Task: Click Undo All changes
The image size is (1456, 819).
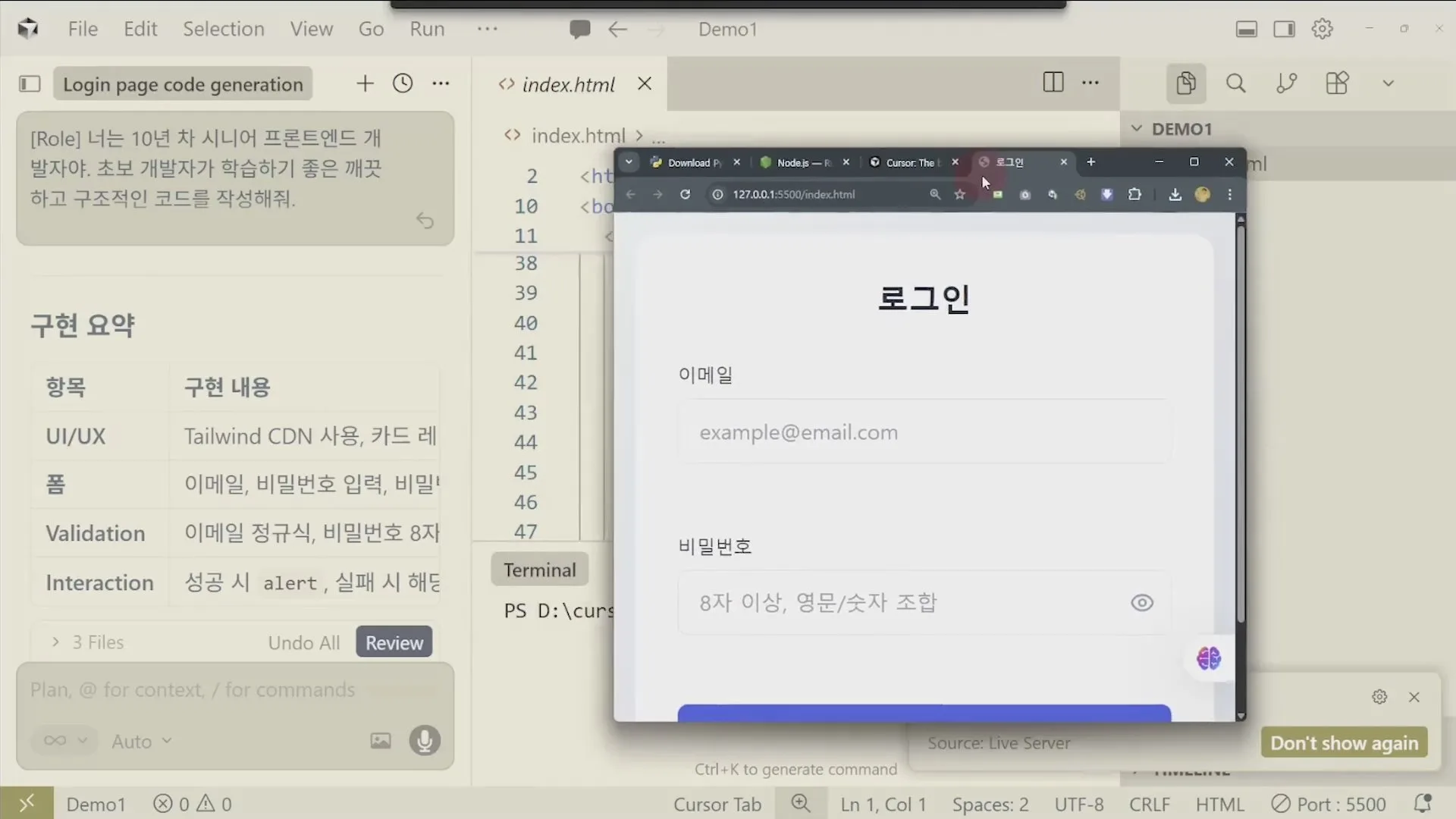Action: coord(304,642)
